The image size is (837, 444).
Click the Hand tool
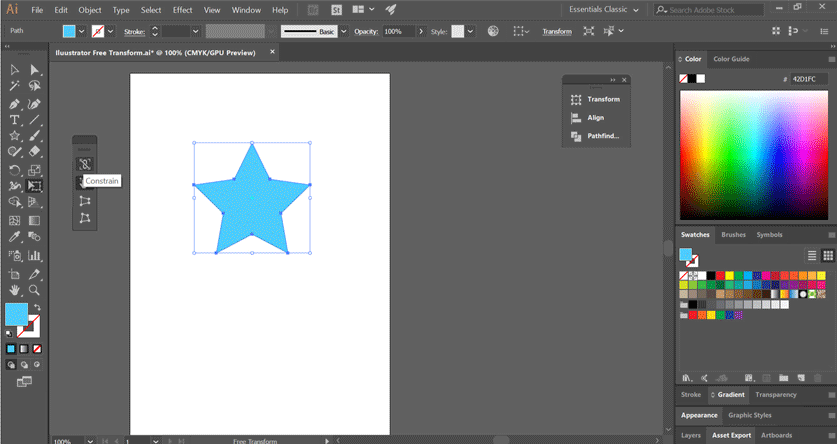(15, 289)
